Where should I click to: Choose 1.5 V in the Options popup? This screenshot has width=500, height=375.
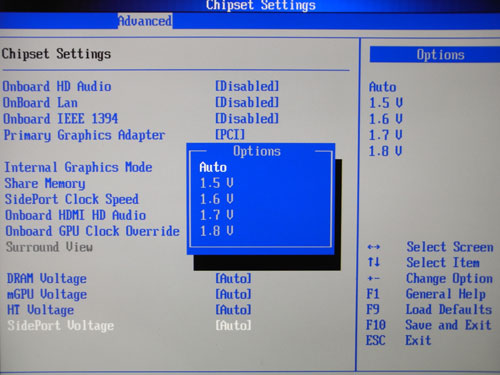[216, 183]
